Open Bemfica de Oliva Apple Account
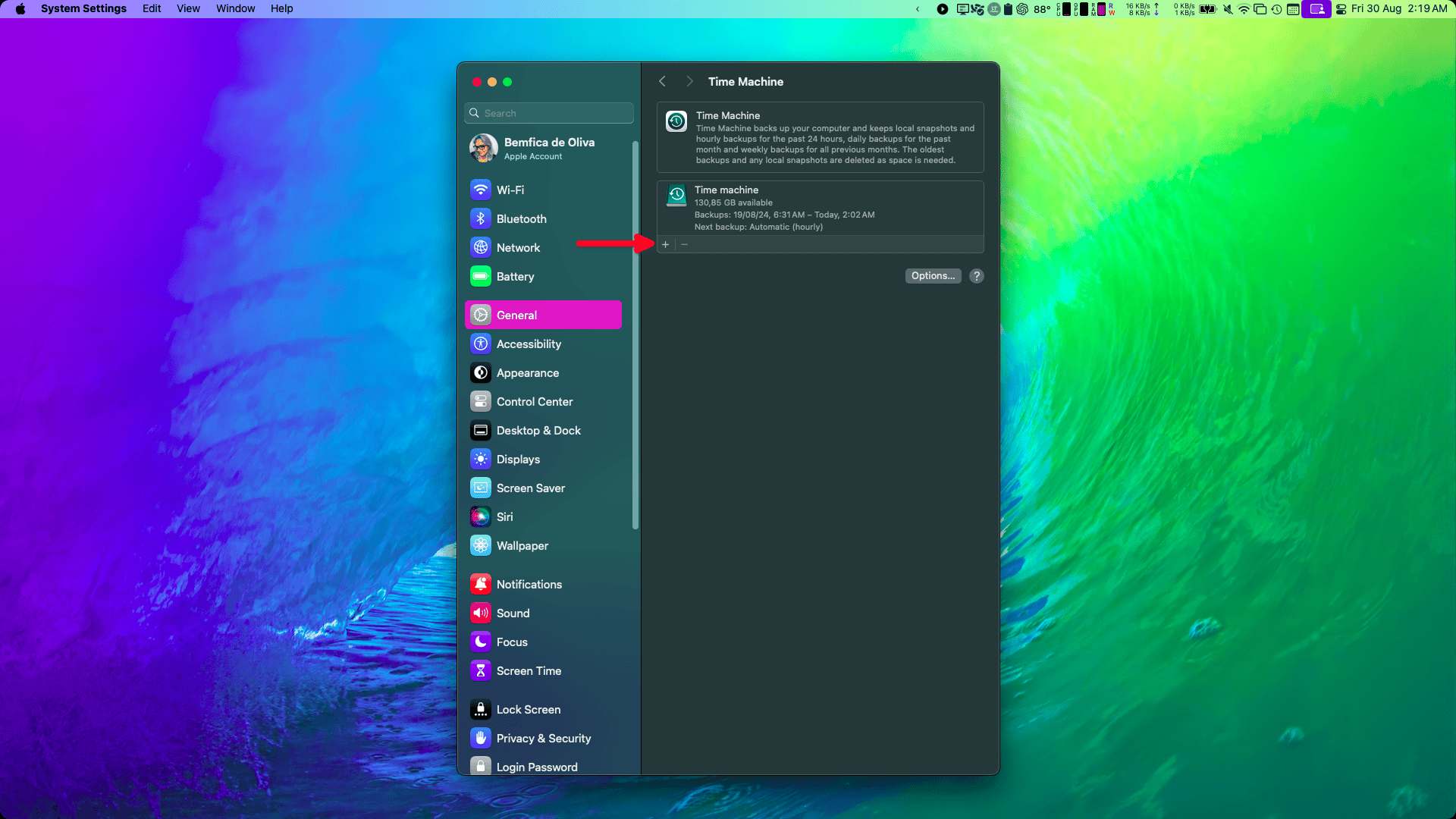 tap(543, 148)
